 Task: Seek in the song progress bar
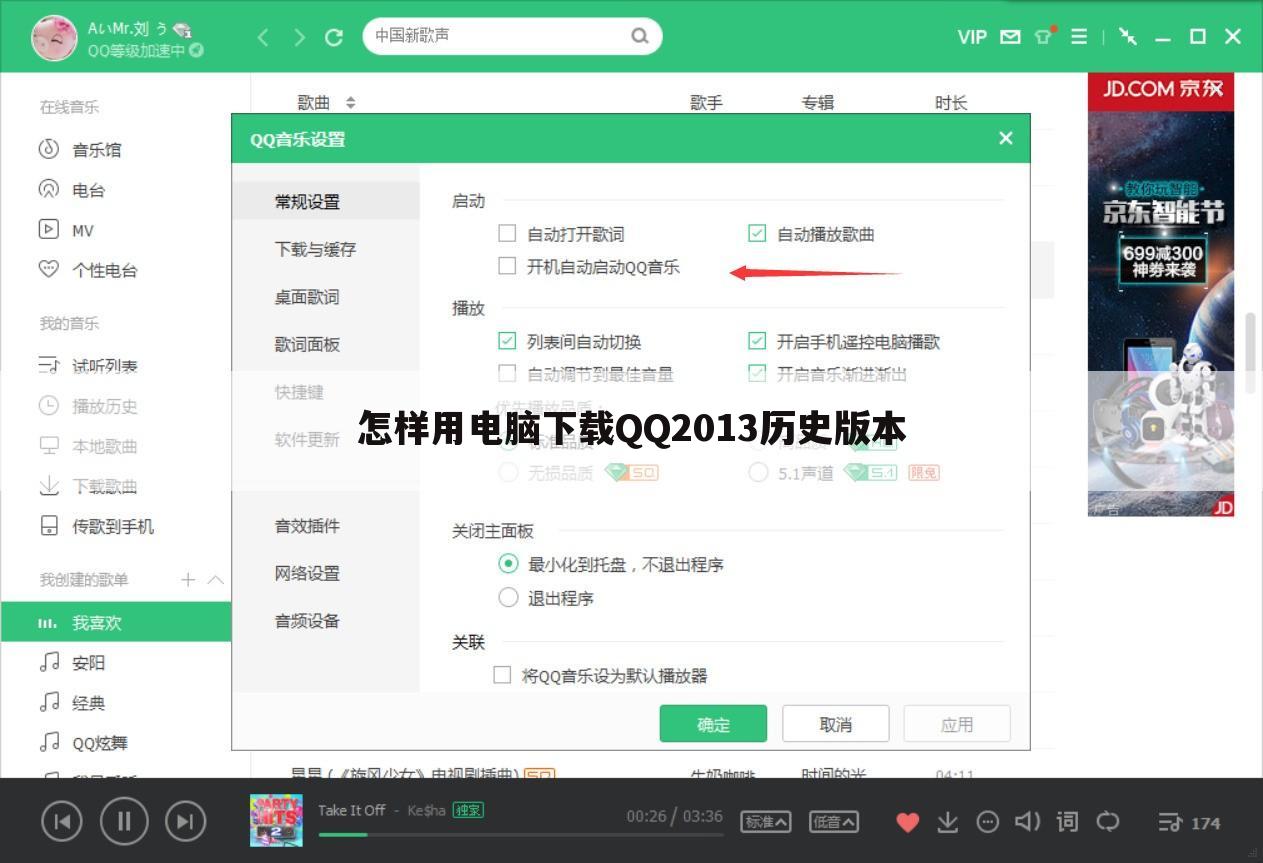click(x=520, y=835)
